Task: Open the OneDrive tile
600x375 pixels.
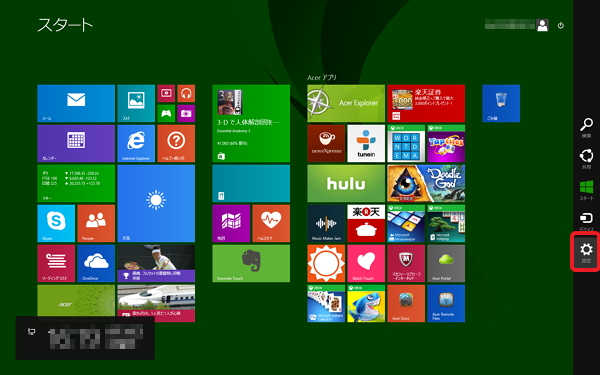Action: 96,263
